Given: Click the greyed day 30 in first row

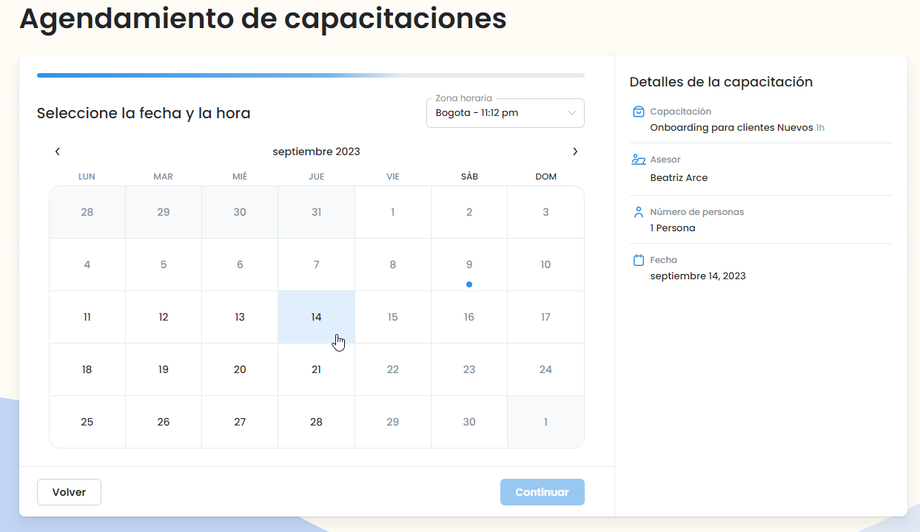Looking at the screenshot, I should pyautogui.click(x=240, y=212).
